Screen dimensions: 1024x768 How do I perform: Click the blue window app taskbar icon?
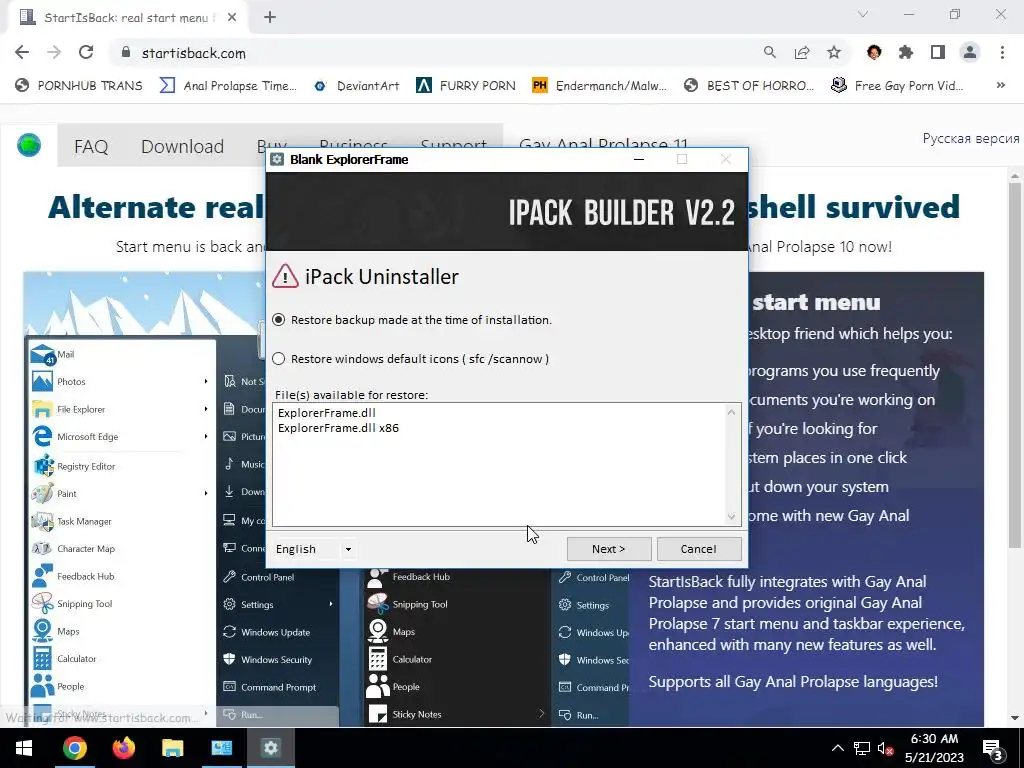click(221, 748)
